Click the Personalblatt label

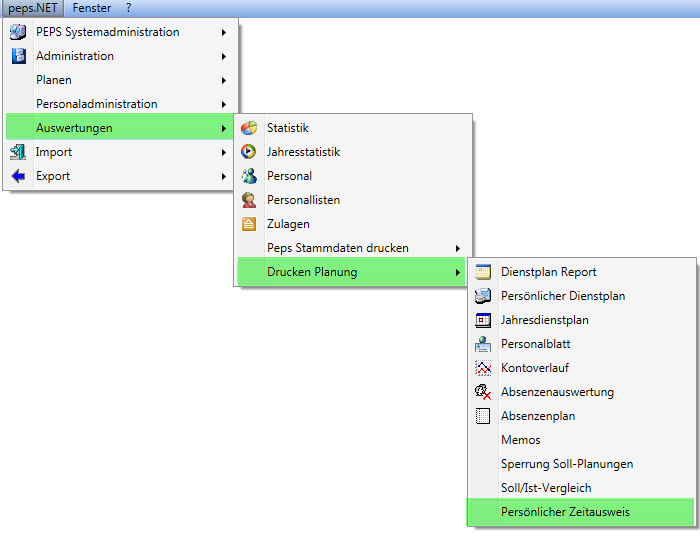tap(536, 344)
